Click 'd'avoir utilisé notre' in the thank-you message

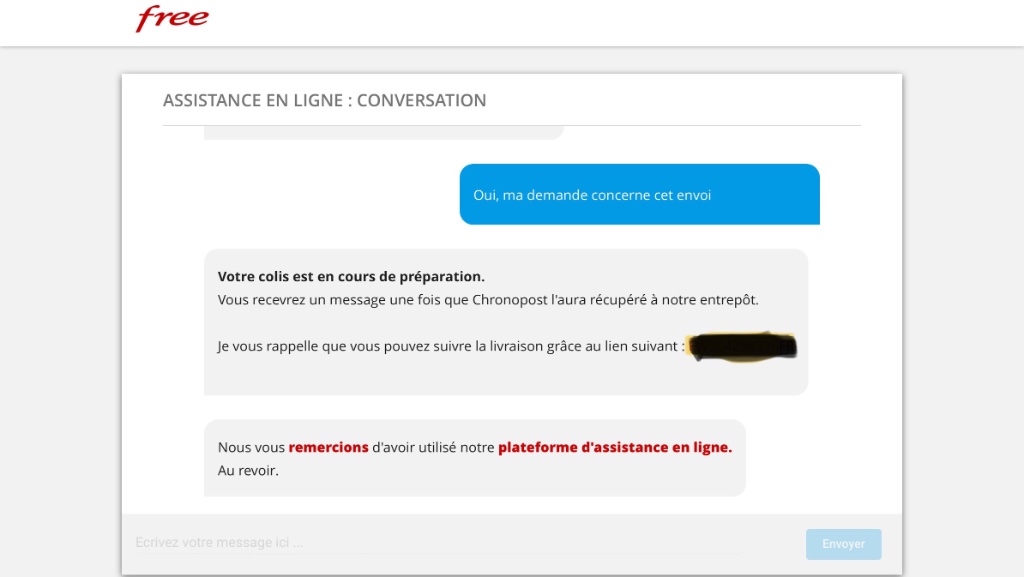tap(432, 448)
